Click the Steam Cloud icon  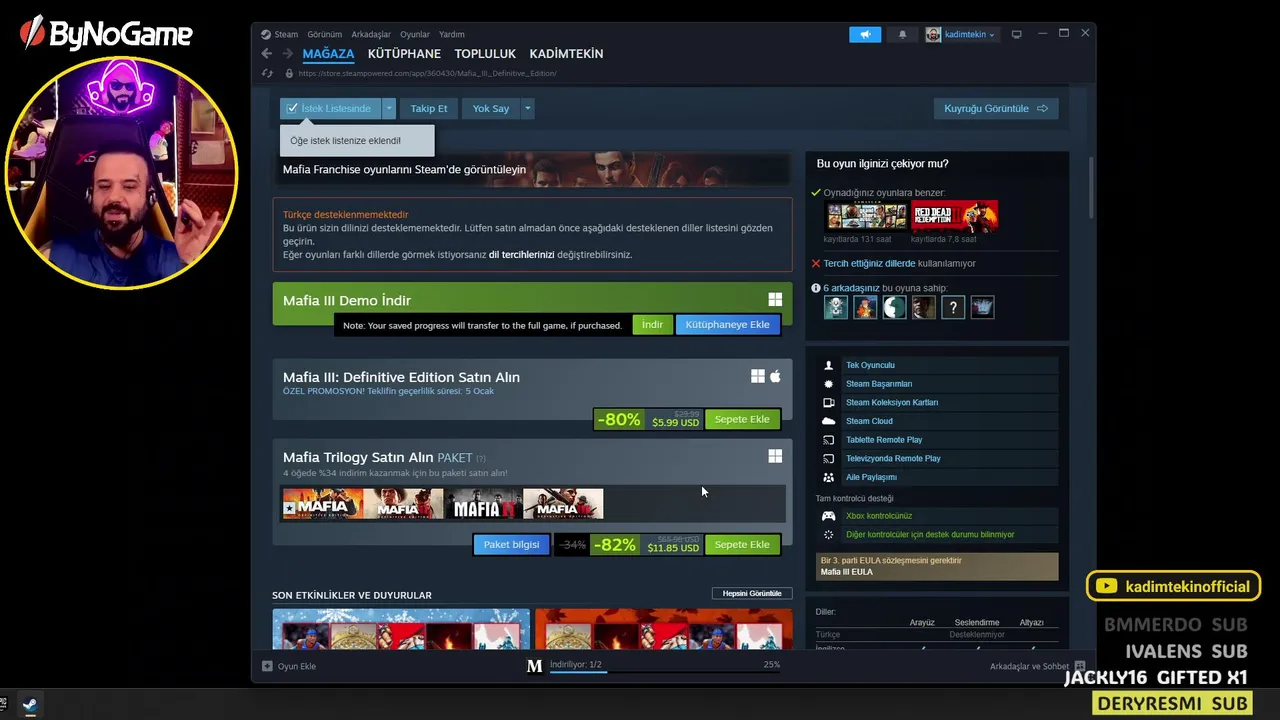coord(828,421)
